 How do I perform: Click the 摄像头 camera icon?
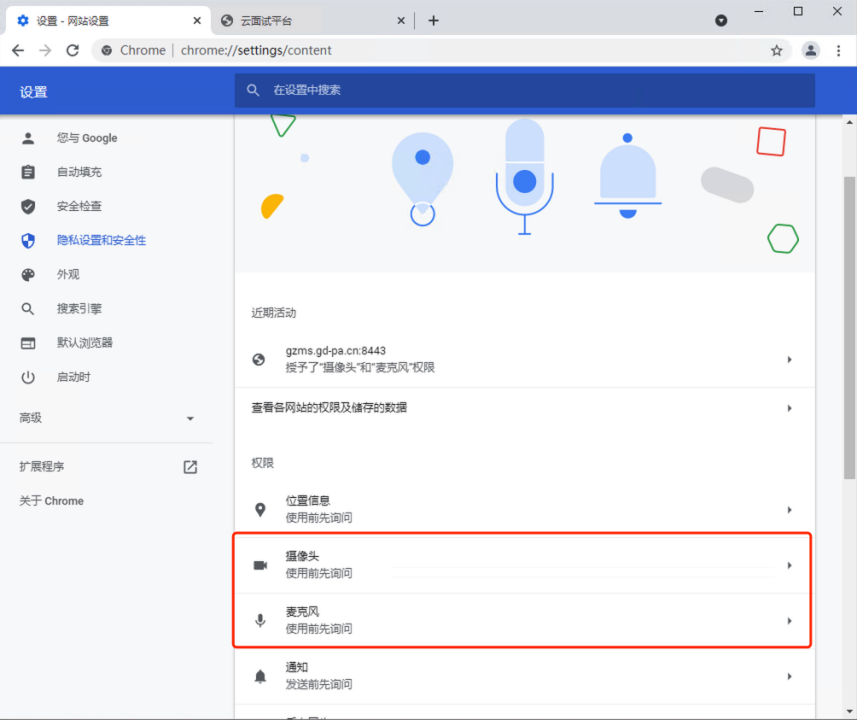pos(260,565)
